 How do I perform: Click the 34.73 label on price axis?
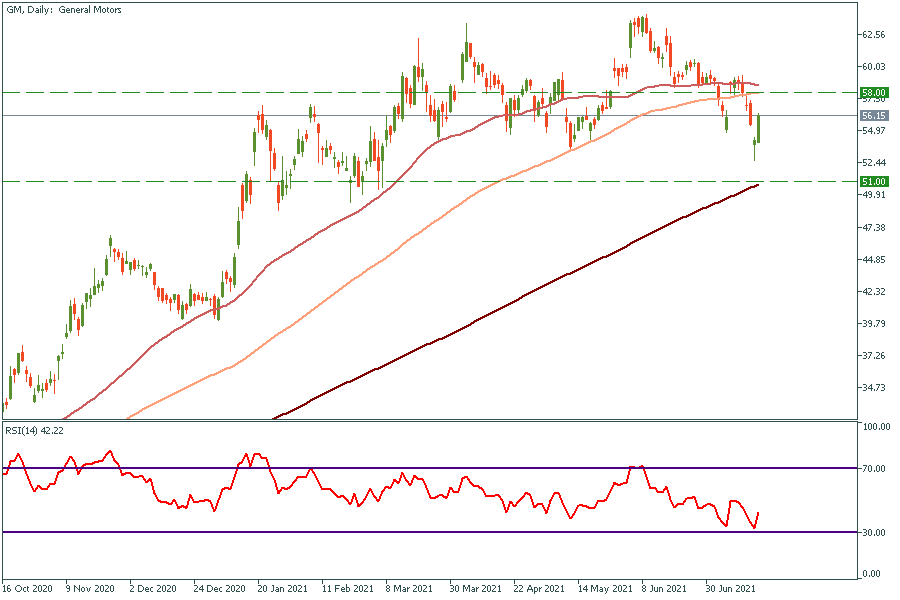tap(873, 388)
